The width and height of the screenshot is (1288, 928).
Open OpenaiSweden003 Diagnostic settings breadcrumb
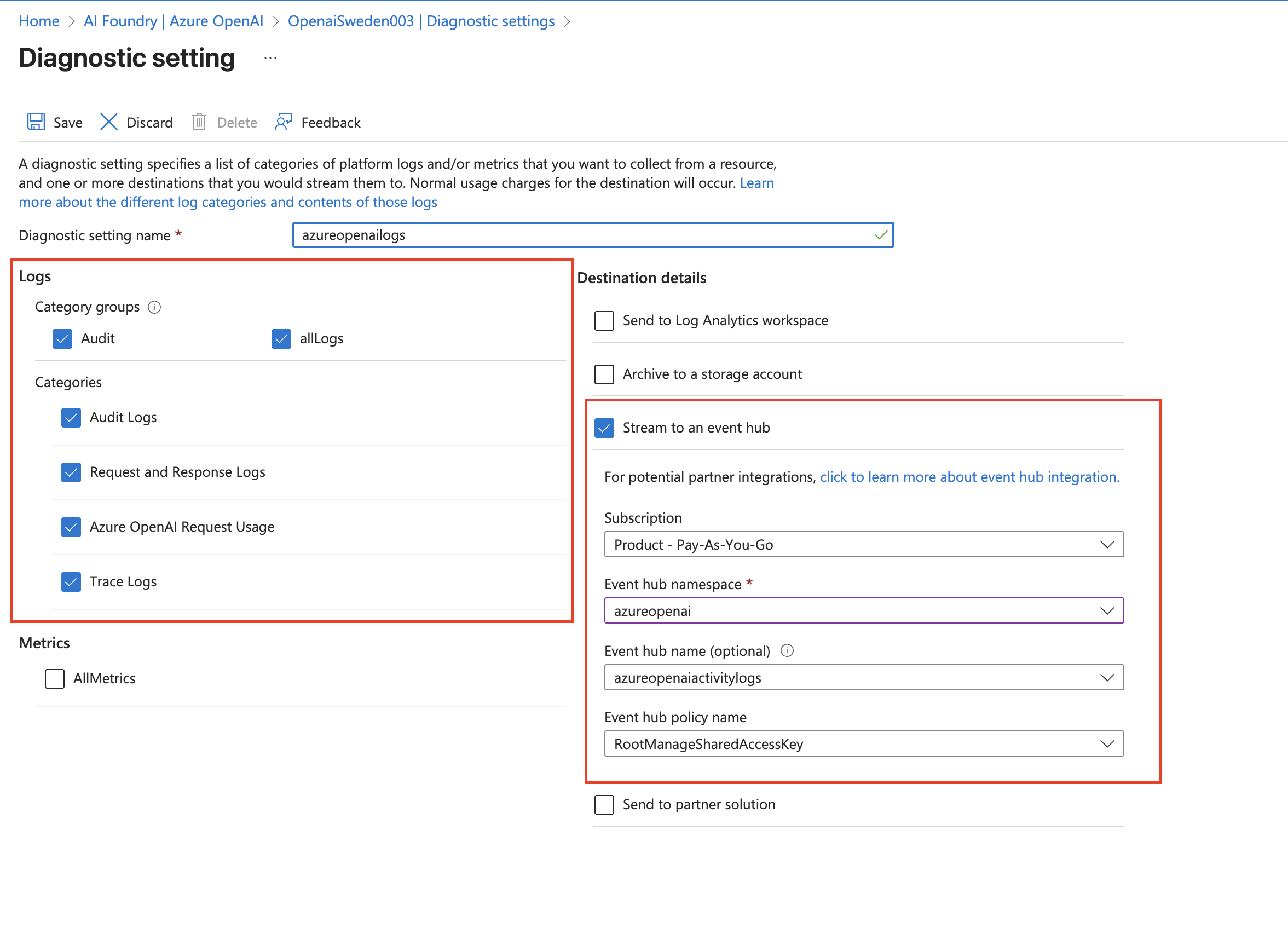421,21
